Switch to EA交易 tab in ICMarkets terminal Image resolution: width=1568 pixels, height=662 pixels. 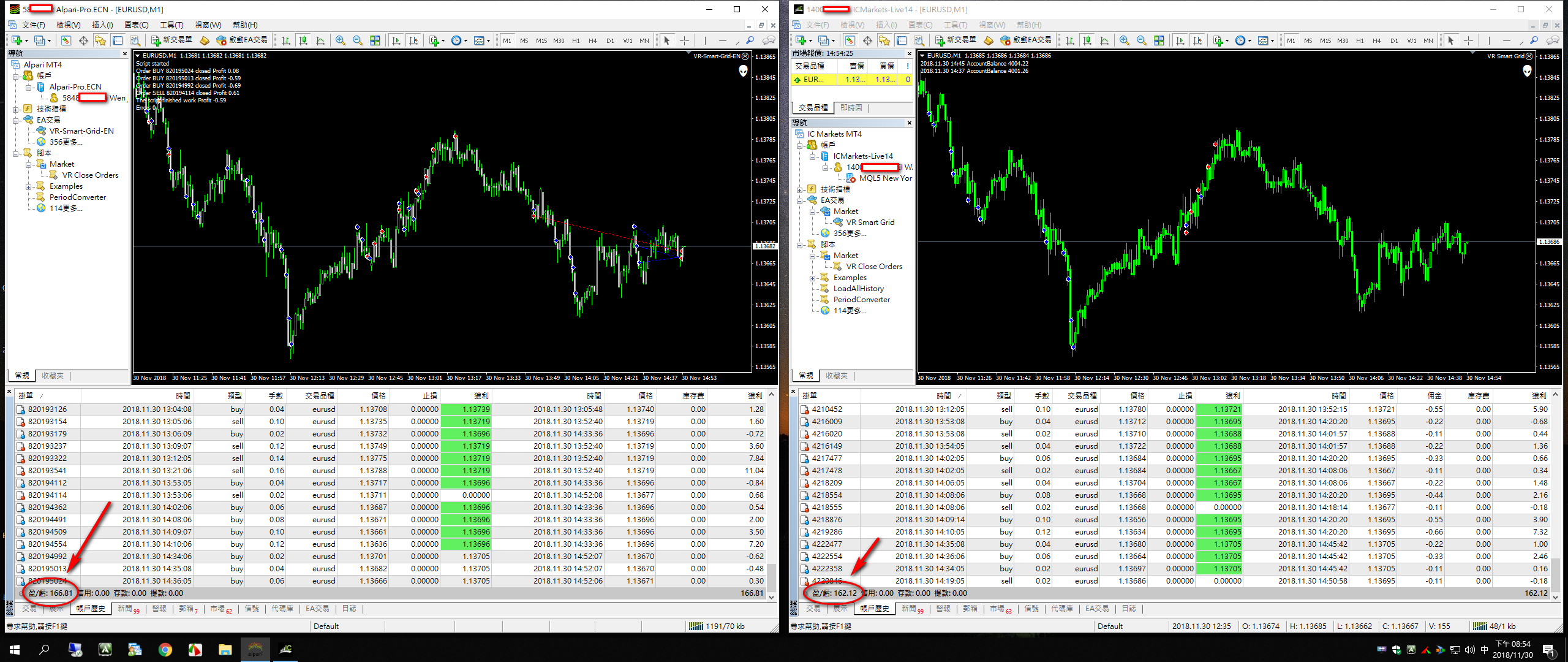point(1097,609)
